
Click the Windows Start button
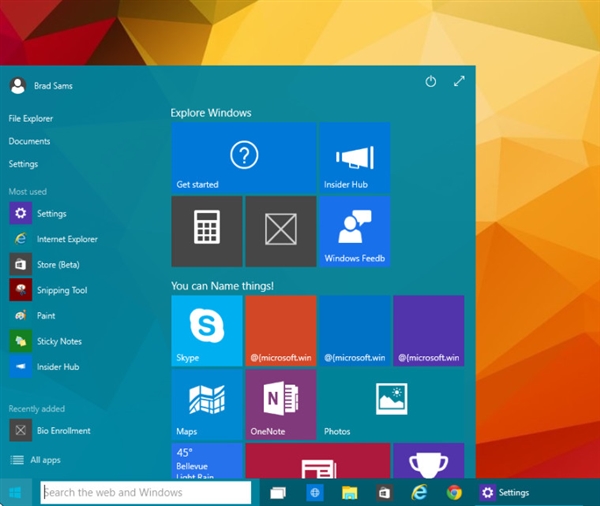[x=16, y=492]
